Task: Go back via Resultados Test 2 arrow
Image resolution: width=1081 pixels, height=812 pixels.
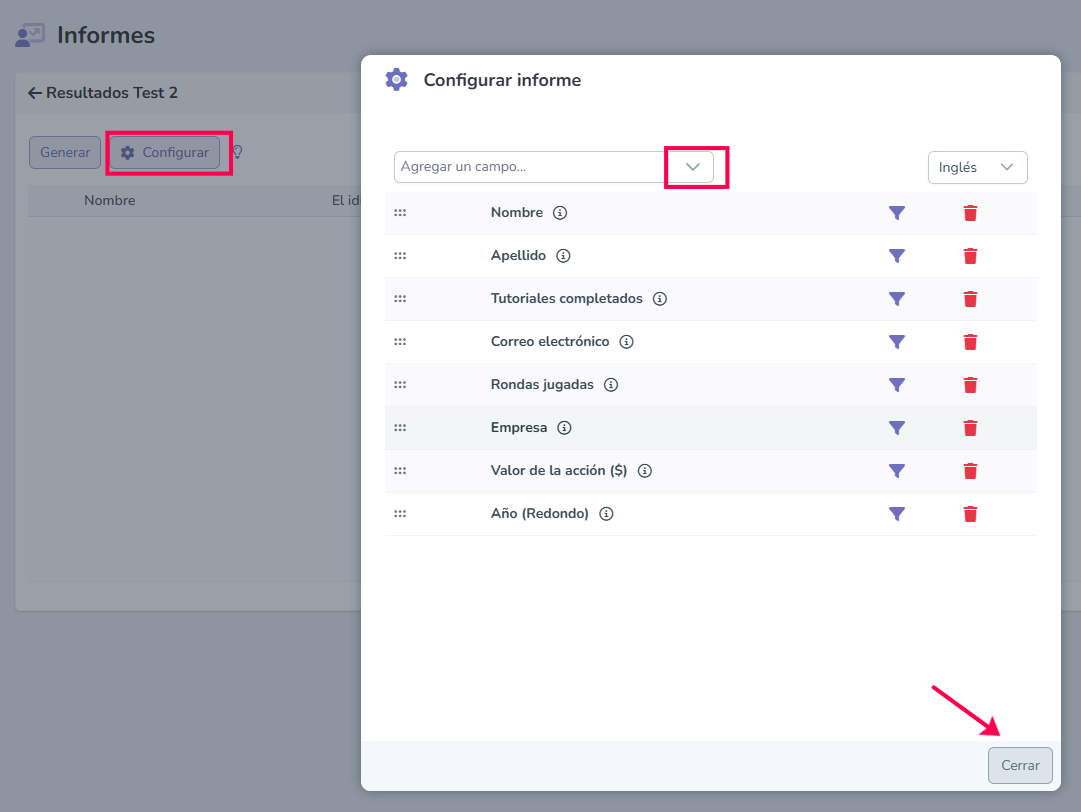Action: point(34,93)
